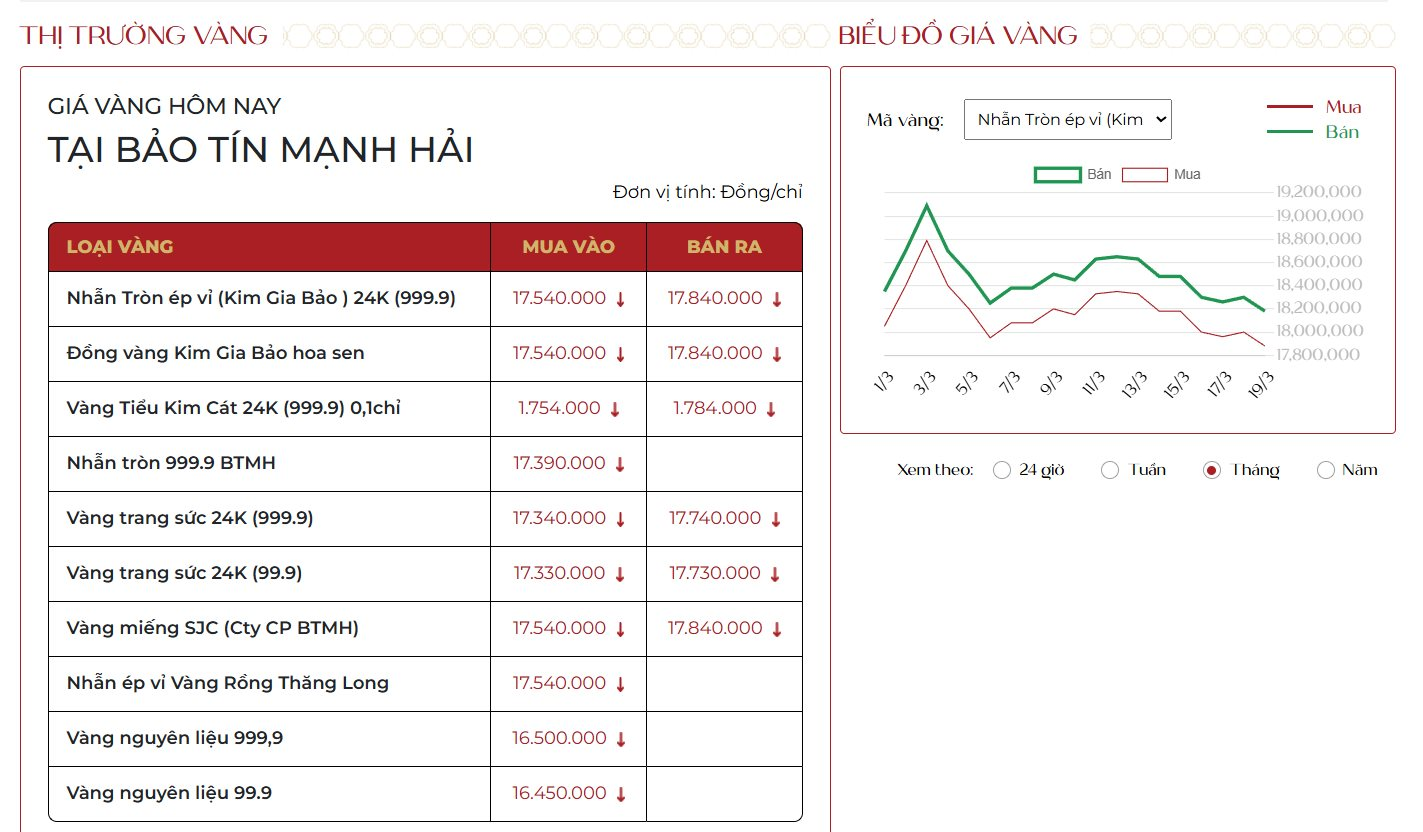Click the chevron in the gold type selector

pos(1160,118)
